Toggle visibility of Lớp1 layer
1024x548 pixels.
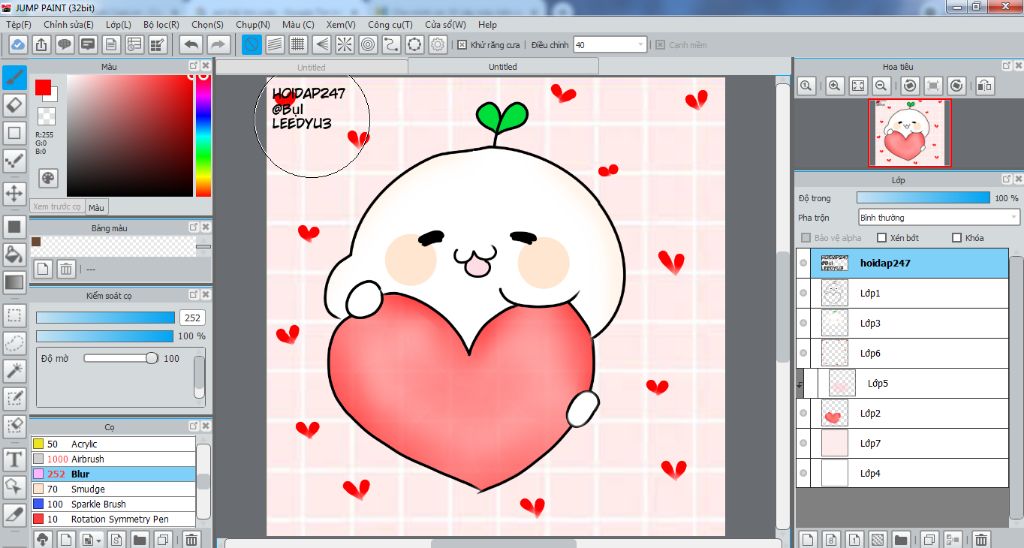(x=803, y=293)
